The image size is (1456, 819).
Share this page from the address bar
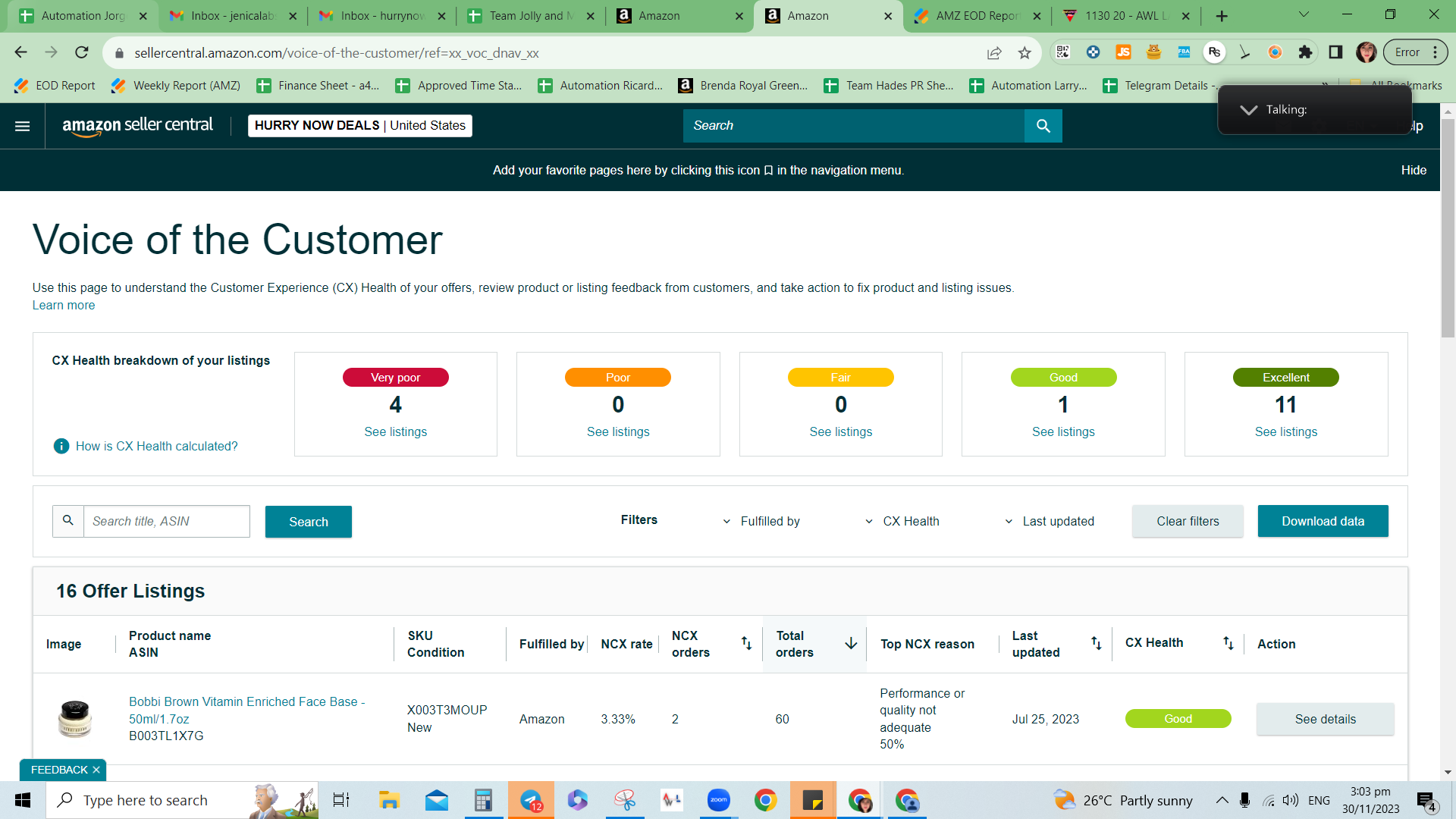pyautogui.click(x=993, y=52)
